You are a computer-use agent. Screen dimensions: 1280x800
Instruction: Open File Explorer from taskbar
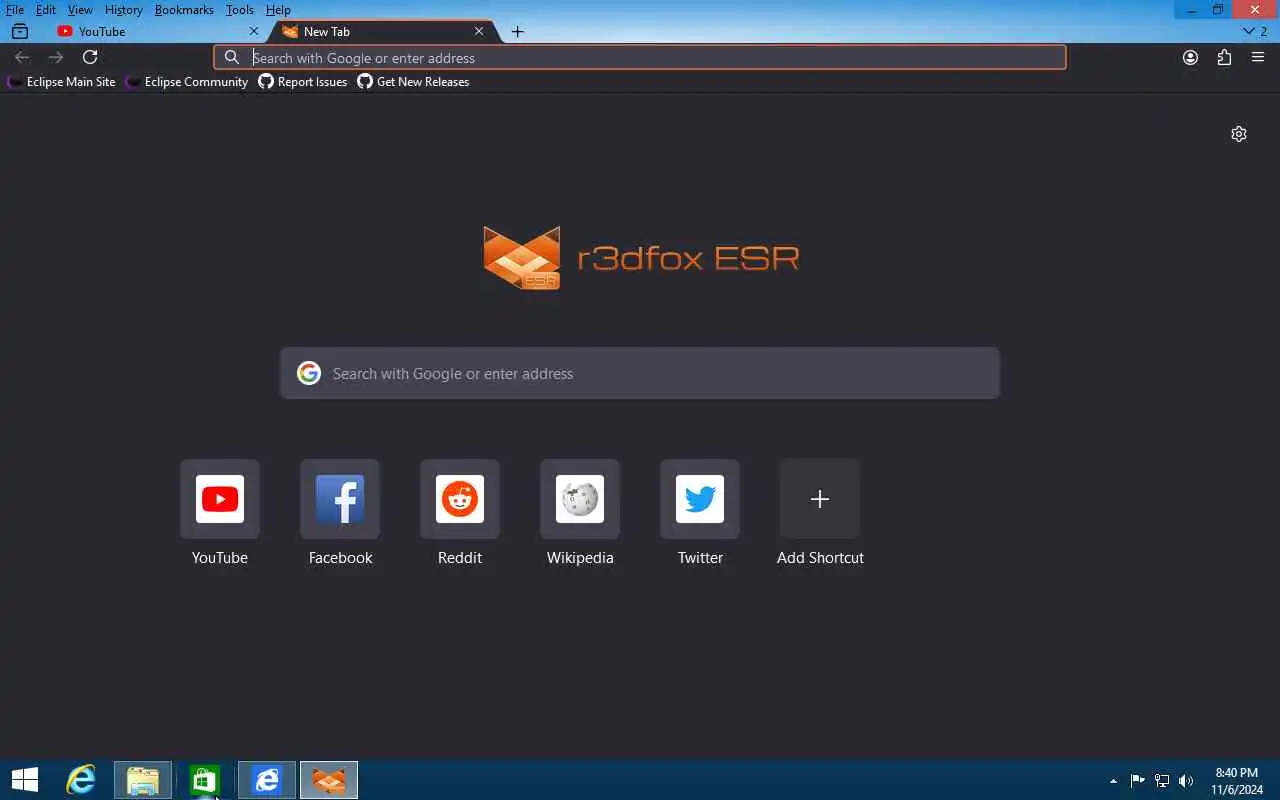pos(143,780)
